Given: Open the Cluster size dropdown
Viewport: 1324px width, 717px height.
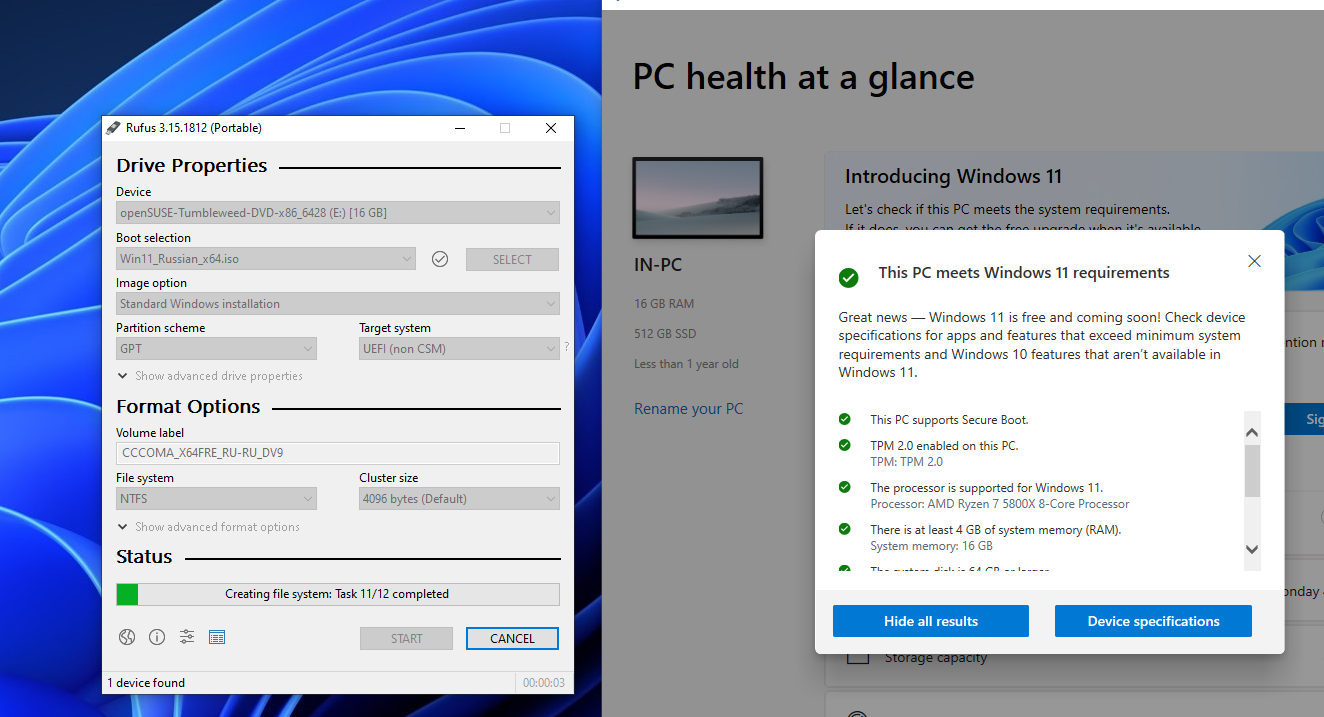Looking at the screenshot, I should click(x=459, y=499).
